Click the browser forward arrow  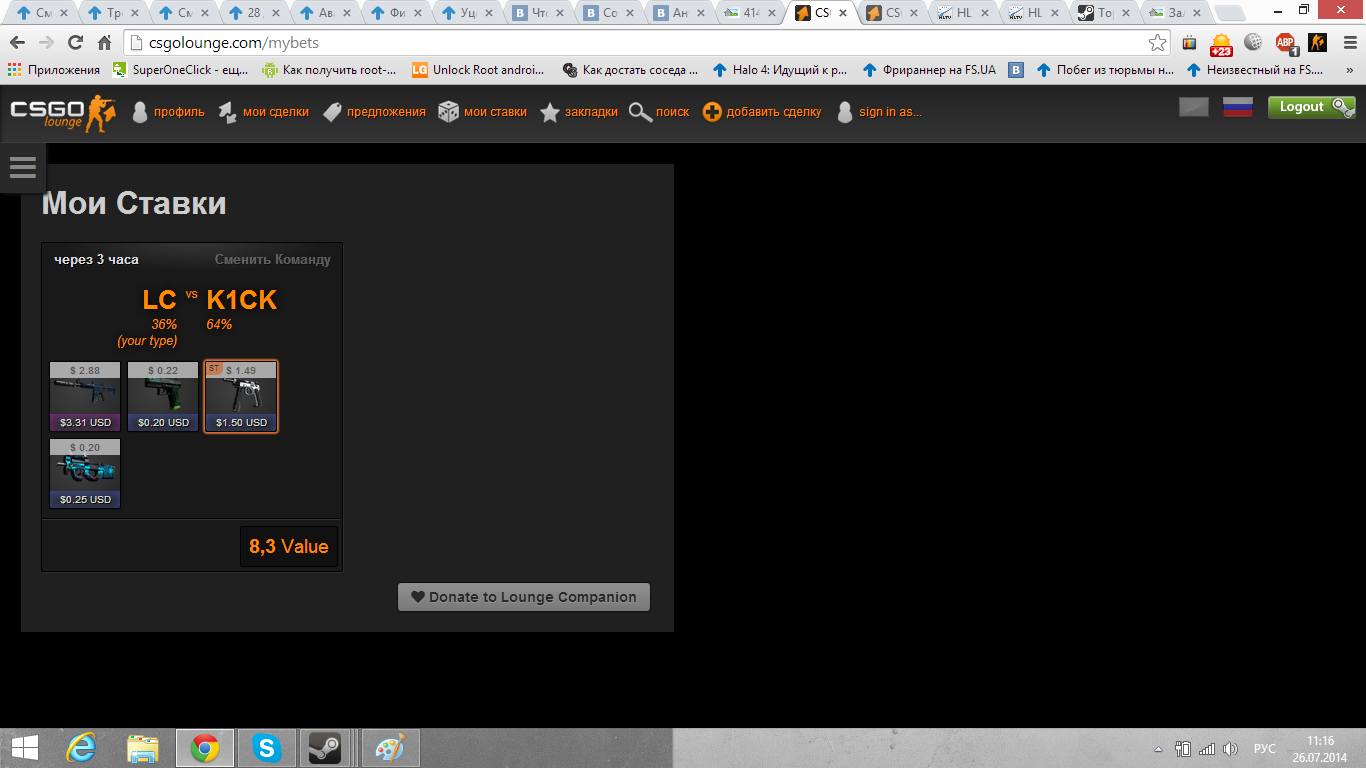pos(46,43)
